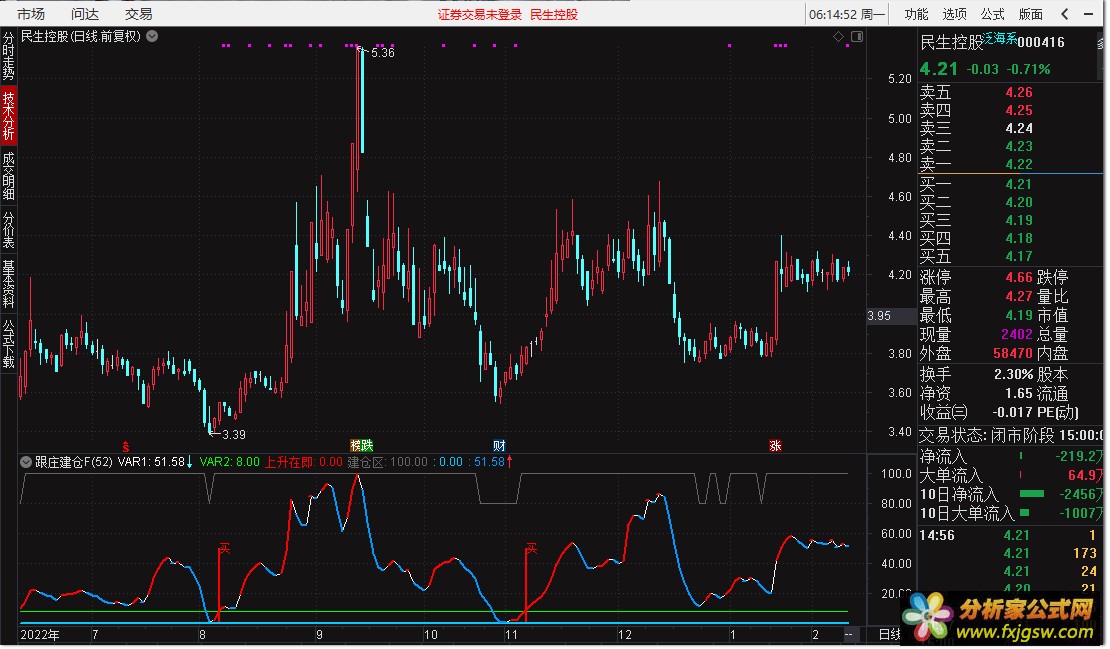Click the 榜跌 event marker
The height and width of the screenshot is (649, 1110).
361,446
